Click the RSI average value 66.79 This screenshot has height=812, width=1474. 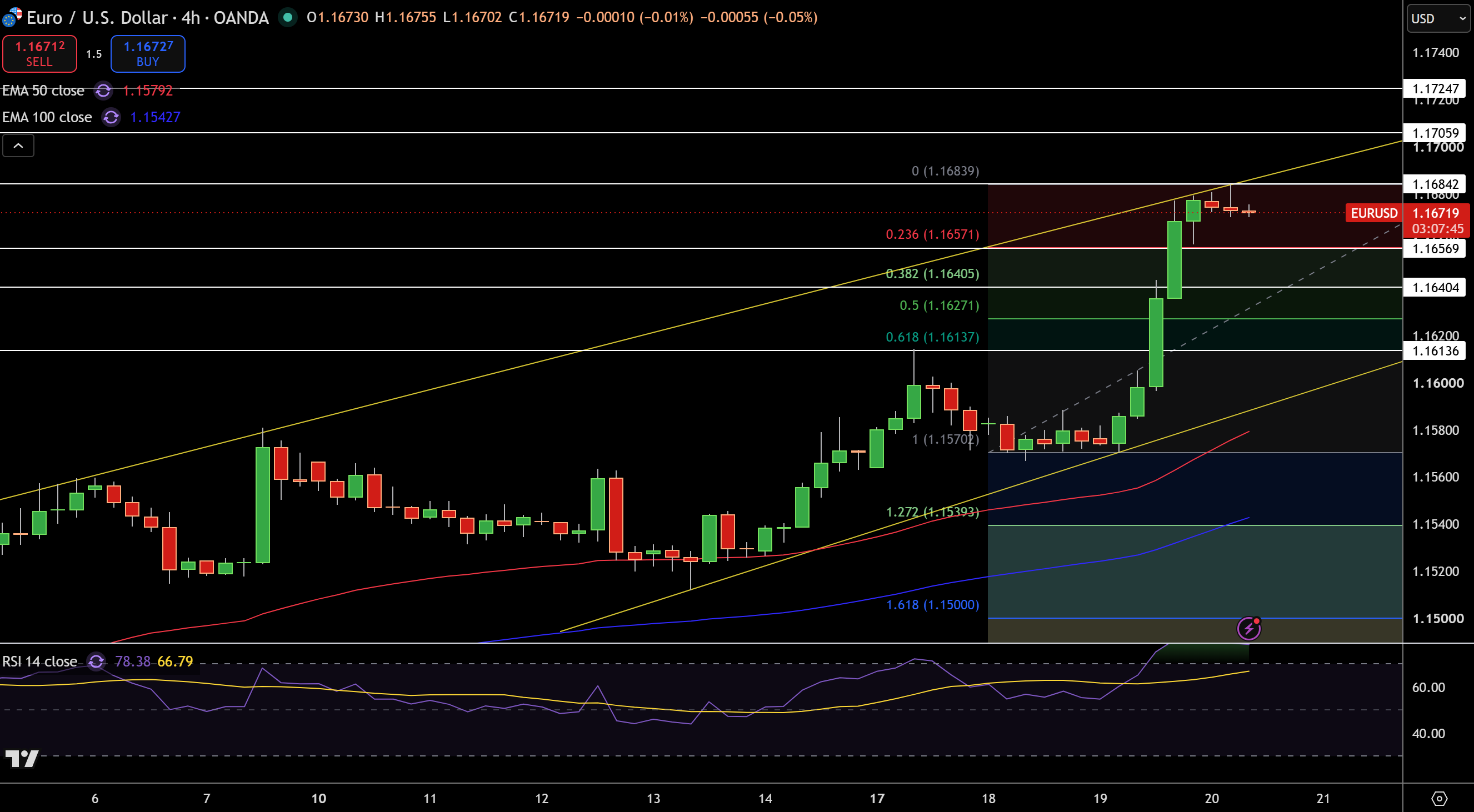[x=175, y=661]
